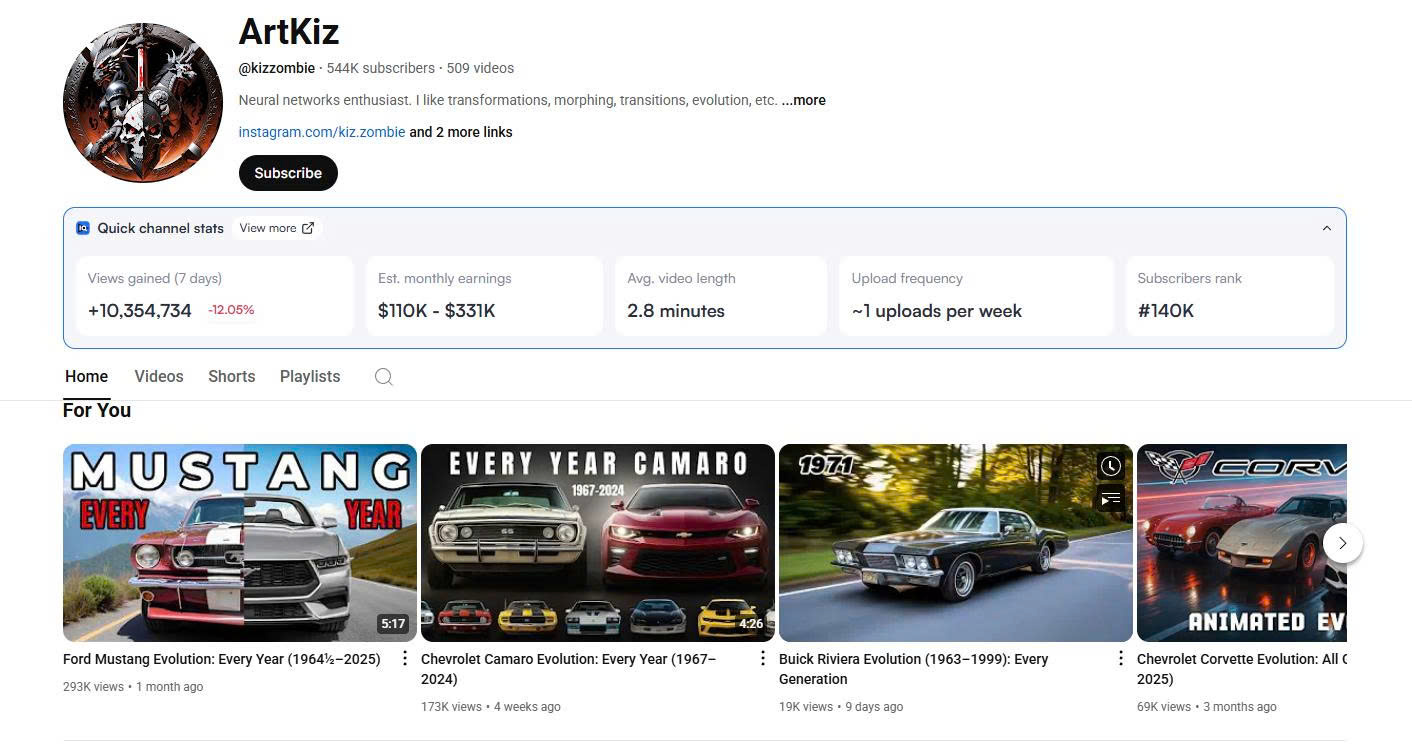Show the 'and 2 more links' list

pos(461,132)
